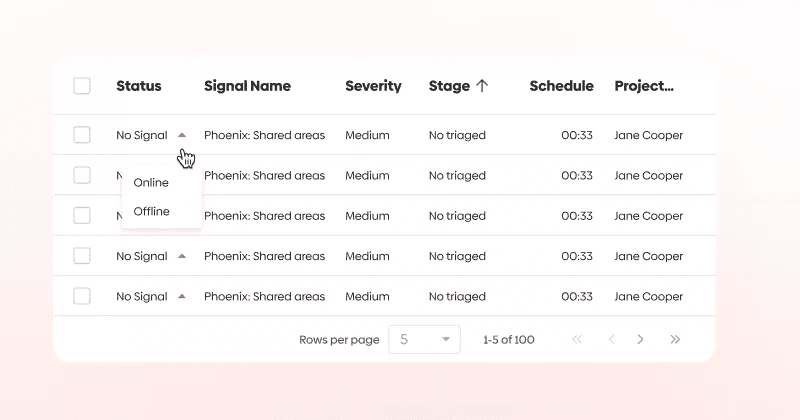800x420 pixels.
Task: Open status caret in last row
Action: click(182, 297)
